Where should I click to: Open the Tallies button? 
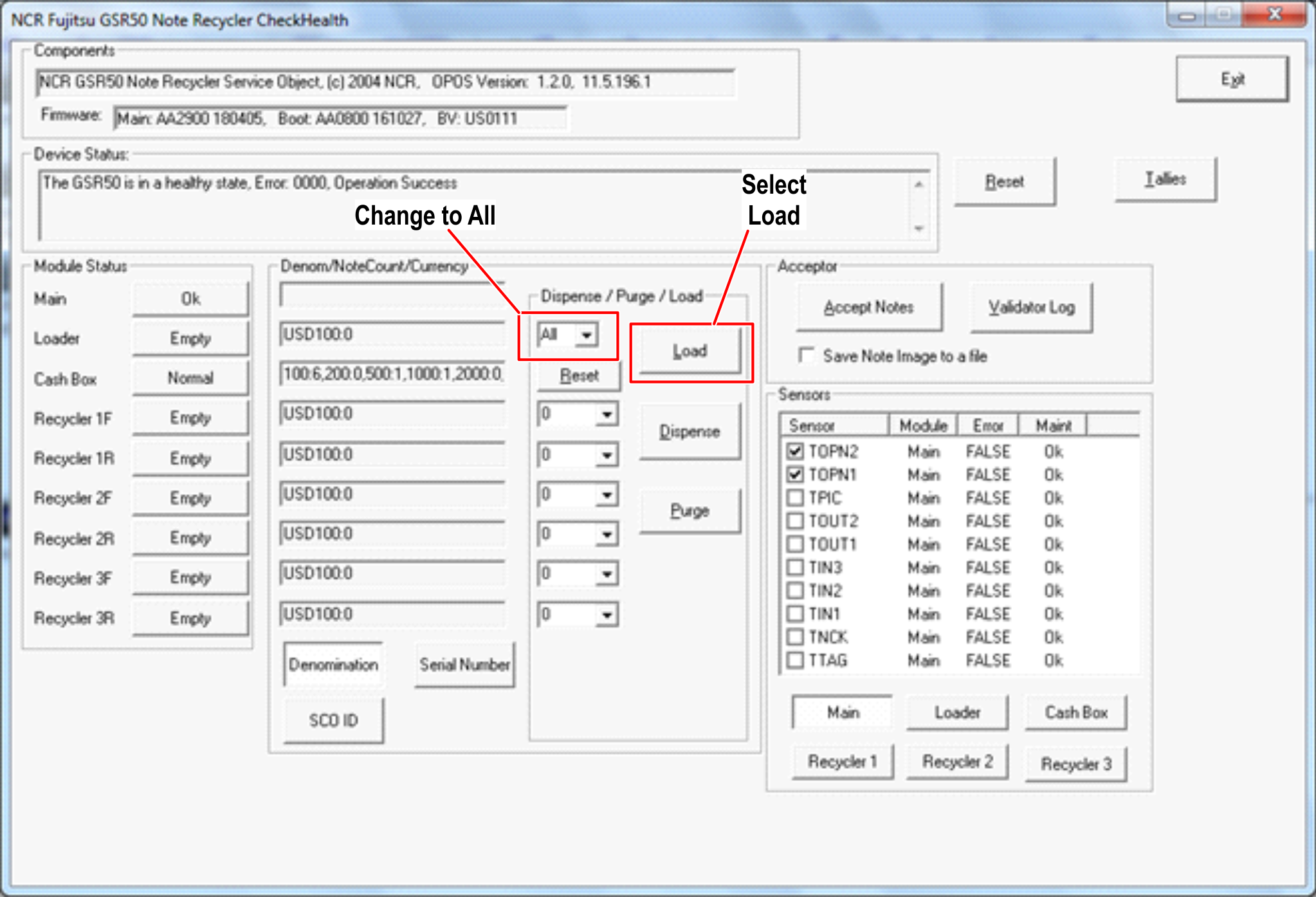[1165, 180]
